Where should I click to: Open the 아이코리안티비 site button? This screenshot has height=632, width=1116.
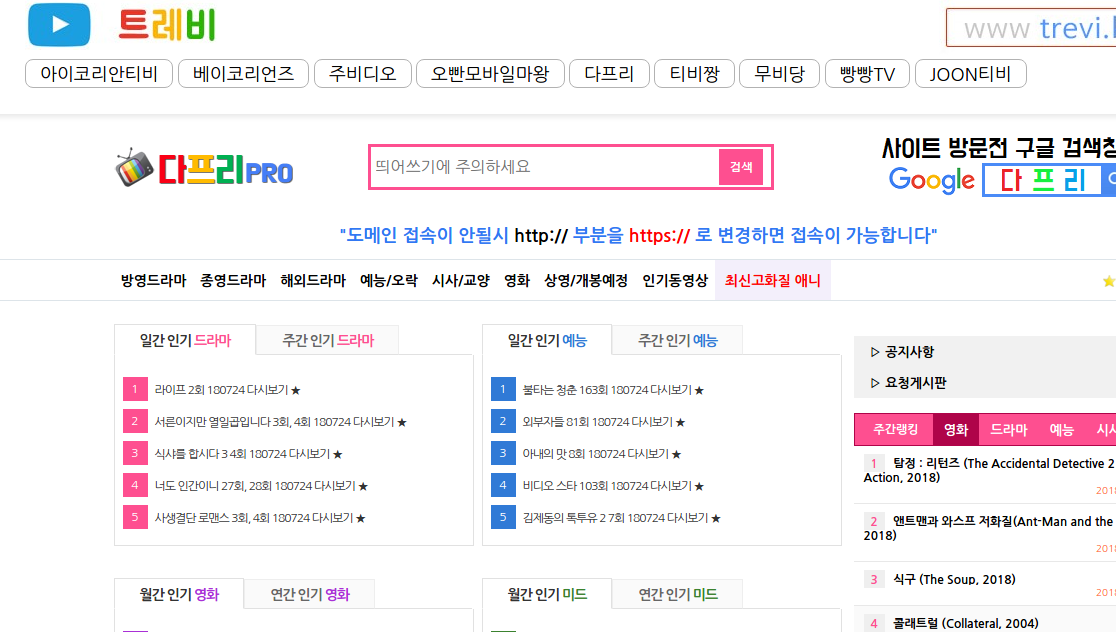click(99, 73)
